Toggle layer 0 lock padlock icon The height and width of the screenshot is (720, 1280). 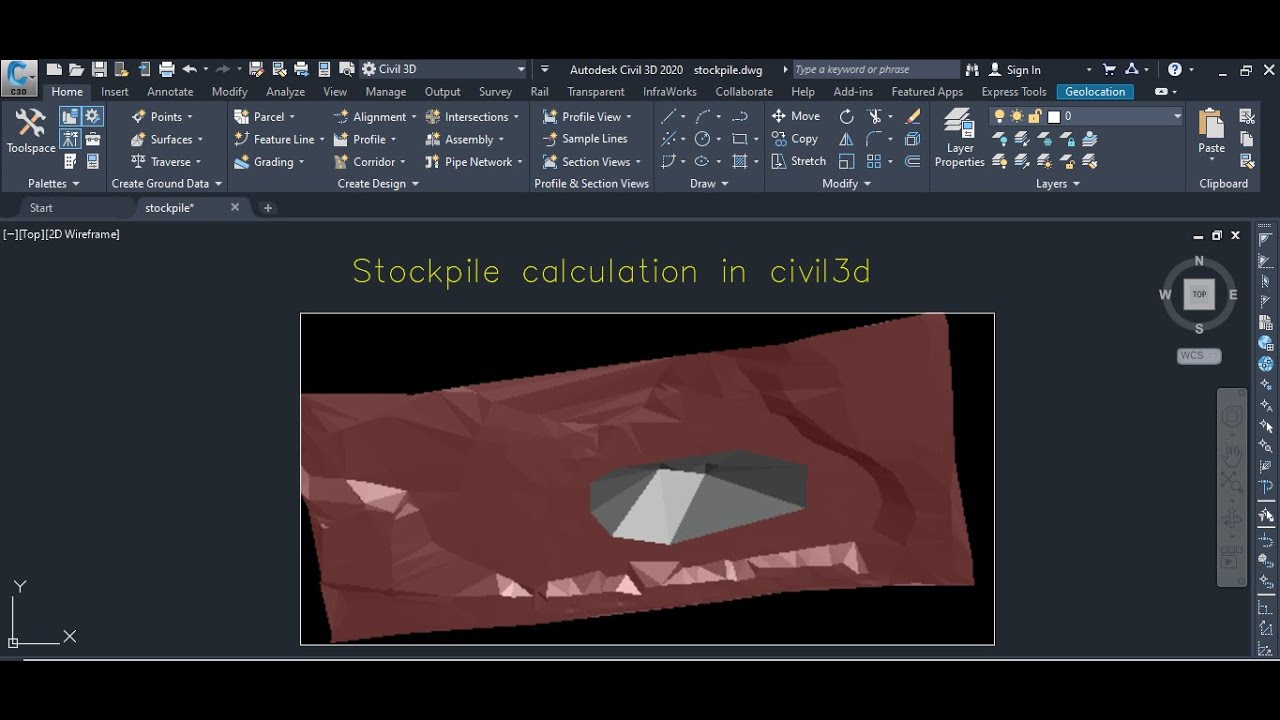[x=1034, y=116]
